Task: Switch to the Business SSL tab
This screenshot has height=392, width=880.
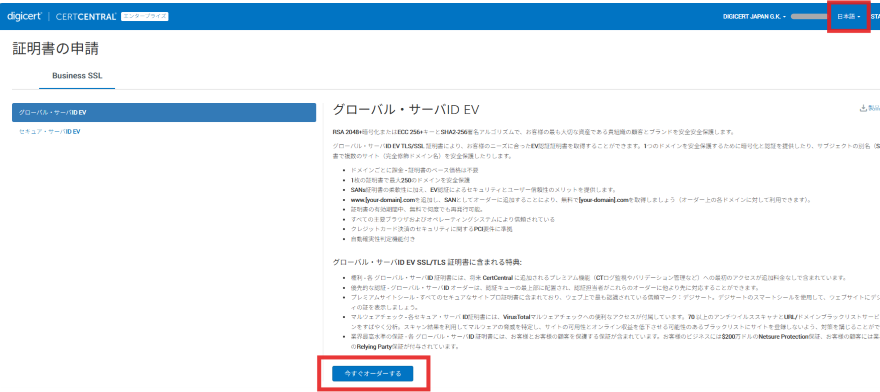Action: coord(77,76)
